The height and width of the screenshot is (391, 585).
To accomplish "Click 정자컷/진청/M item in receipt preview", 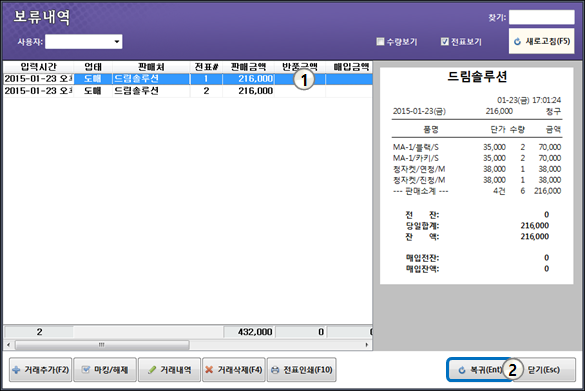I will [419, 180].
